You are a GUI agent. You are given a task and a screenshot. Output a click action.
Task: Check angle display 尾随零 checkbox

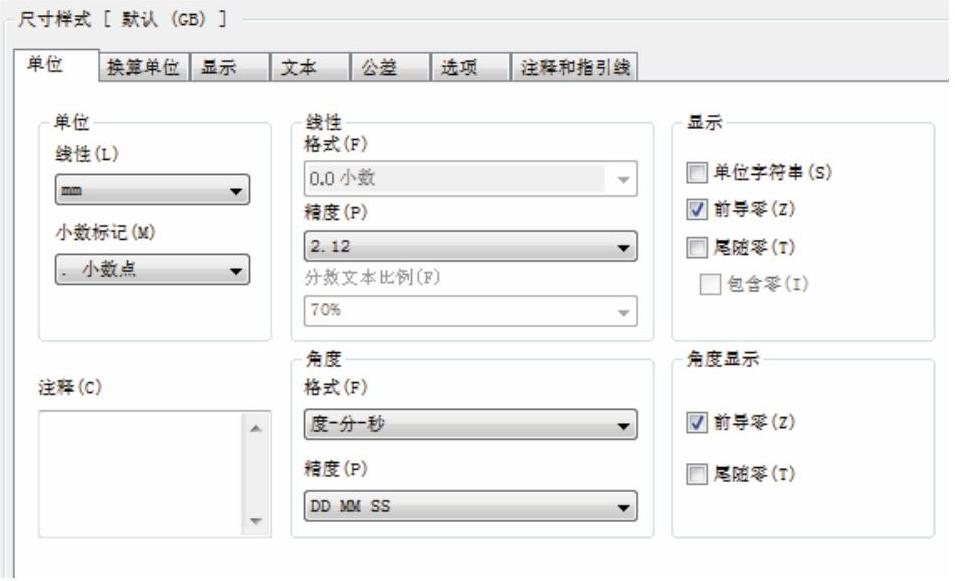point(697,474)
